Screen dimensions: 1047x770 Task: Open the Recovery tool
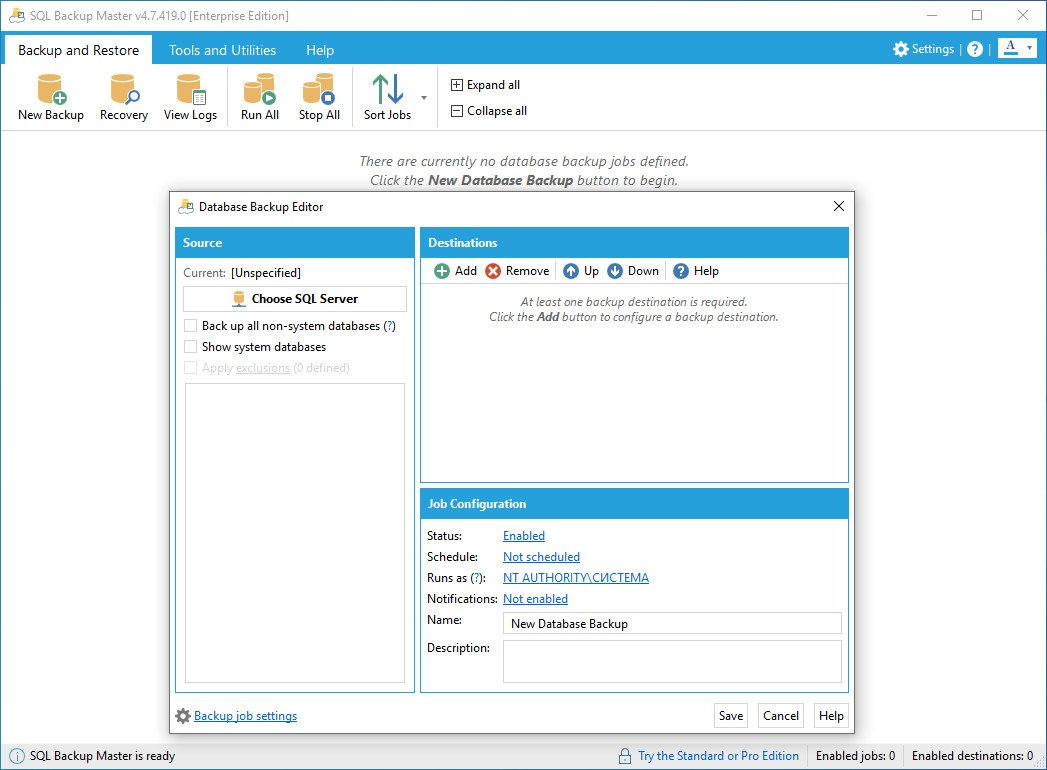click(x=124, y=98)
